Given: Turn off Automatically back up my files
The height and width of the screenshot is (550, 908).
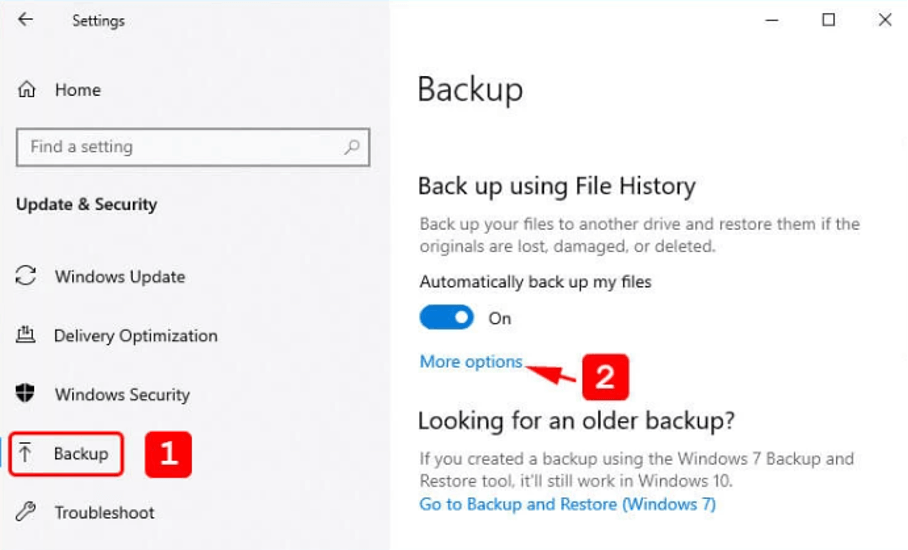Looking at the screenshot, I should (x=446, y=317).
